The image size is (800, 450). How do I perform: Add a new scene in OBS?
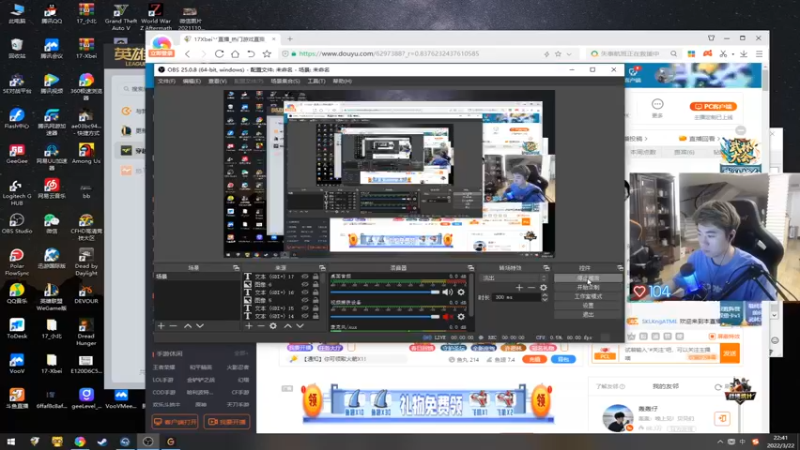click(x=161, y=326)
